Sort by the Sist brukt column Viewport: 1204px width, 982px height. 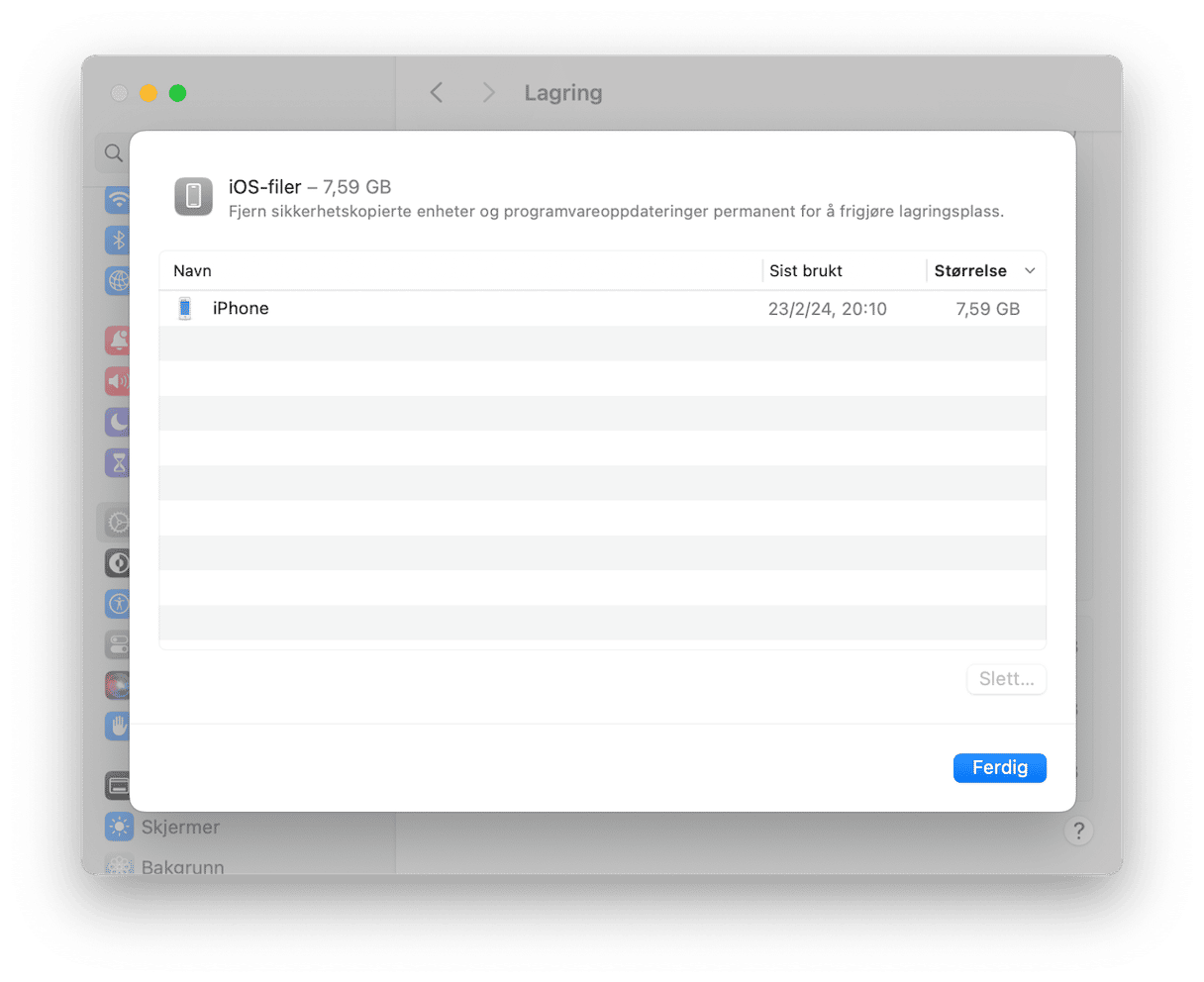click(x=806, y=270)
